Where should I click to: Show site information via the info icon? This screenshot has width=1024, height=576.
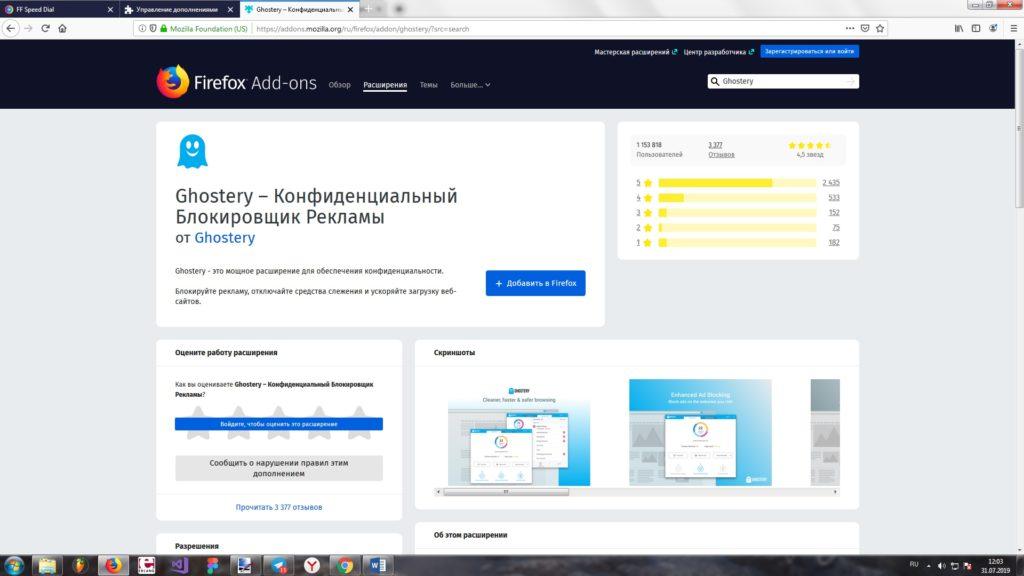pyautogui.click(x=142, y=28)
